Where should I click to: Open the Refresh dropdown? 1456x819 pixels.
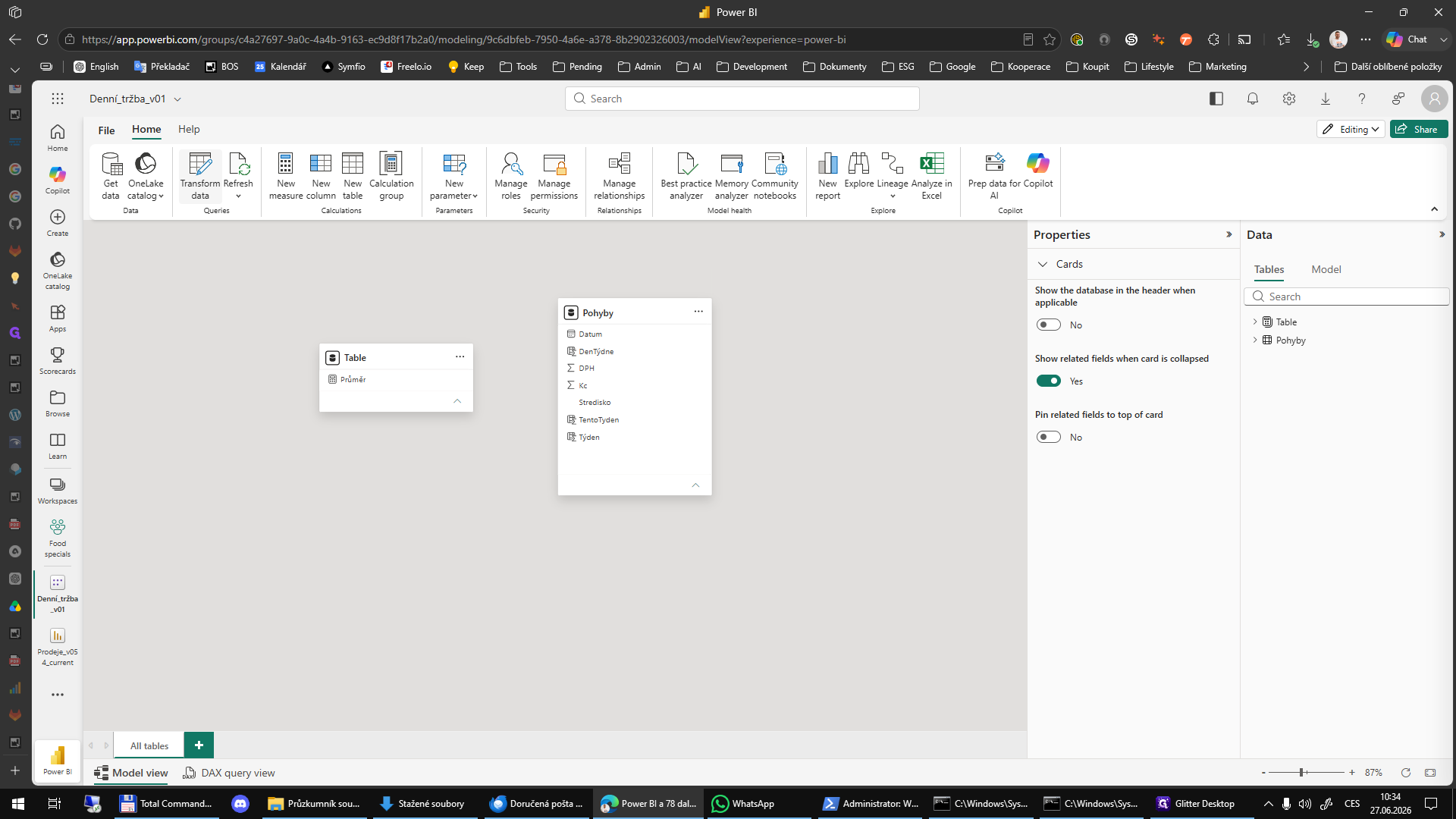(238, 196)
